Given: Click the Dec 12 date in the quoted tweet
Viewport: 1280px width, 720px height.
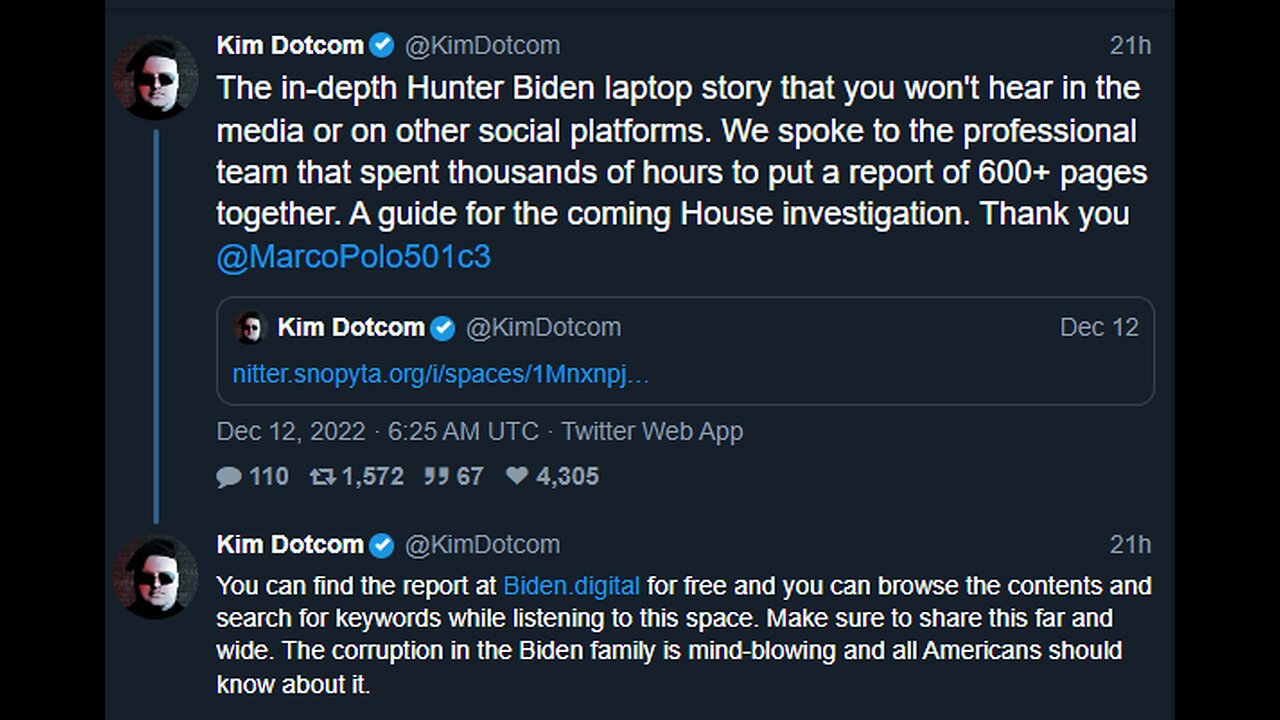Looking at the screenshot, I should pyautogui.click(x=1099, y=328).
